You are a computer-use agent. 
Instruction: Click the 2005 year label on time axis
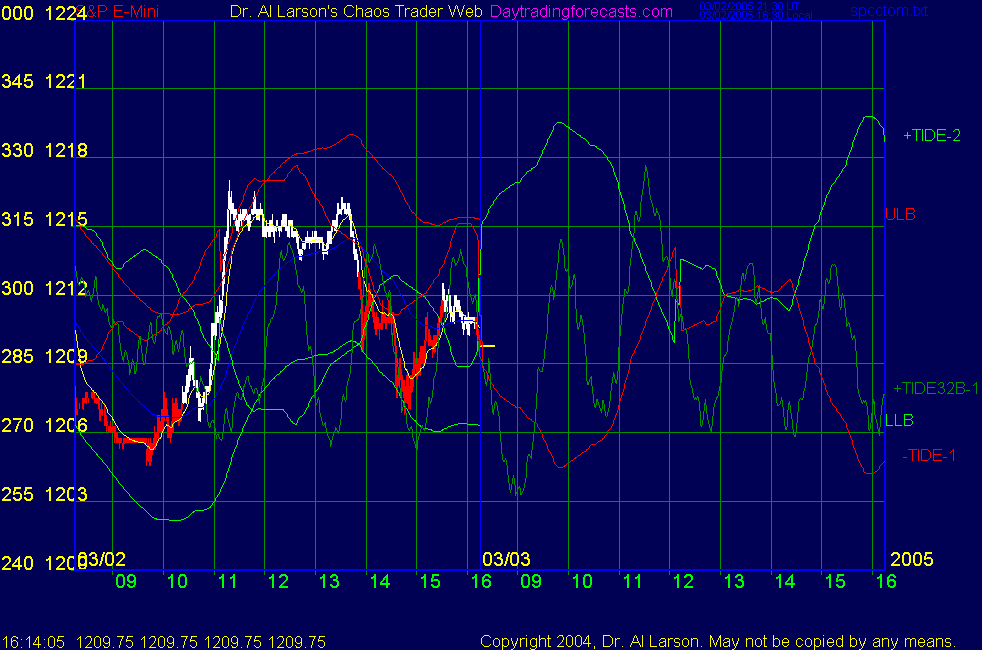(x=910, y=558)
